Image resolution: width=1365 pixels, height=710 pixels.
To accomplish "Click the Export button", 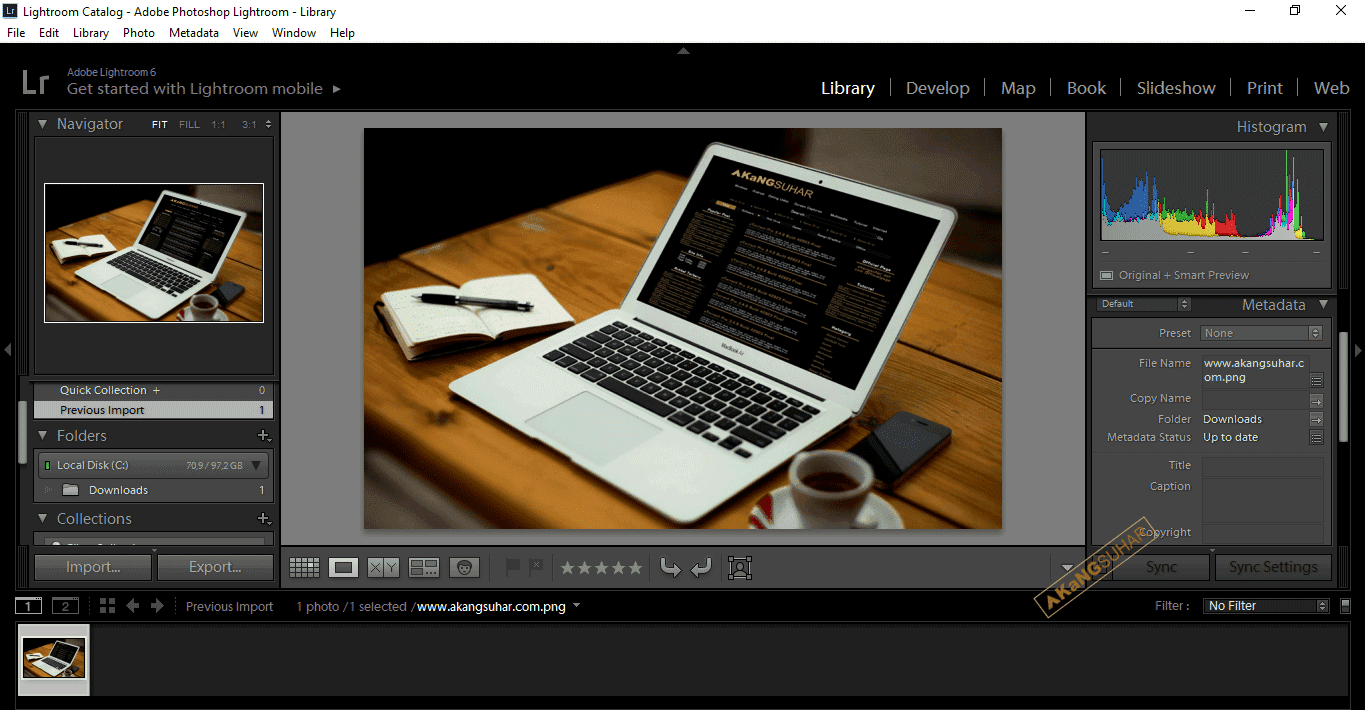I will (215, 567).
